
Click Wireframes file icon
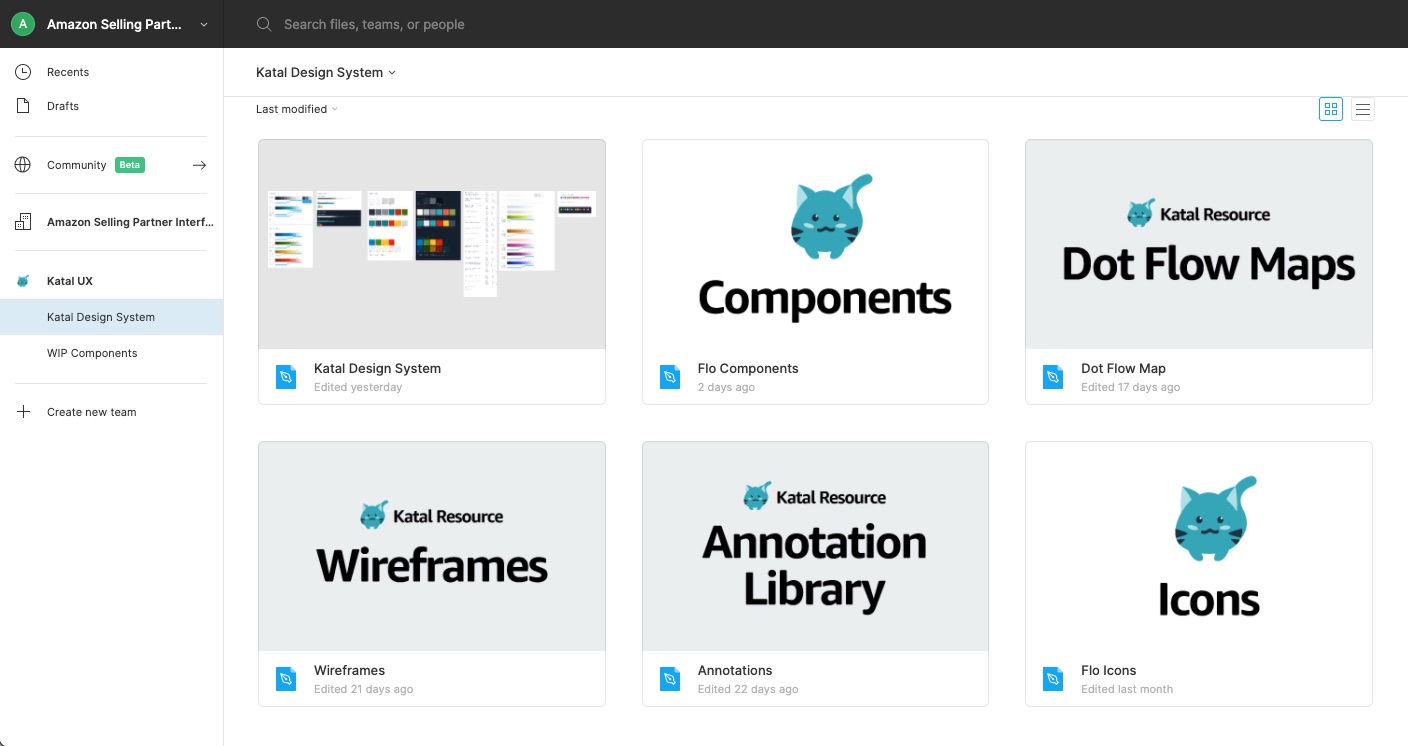pos(286,679)
